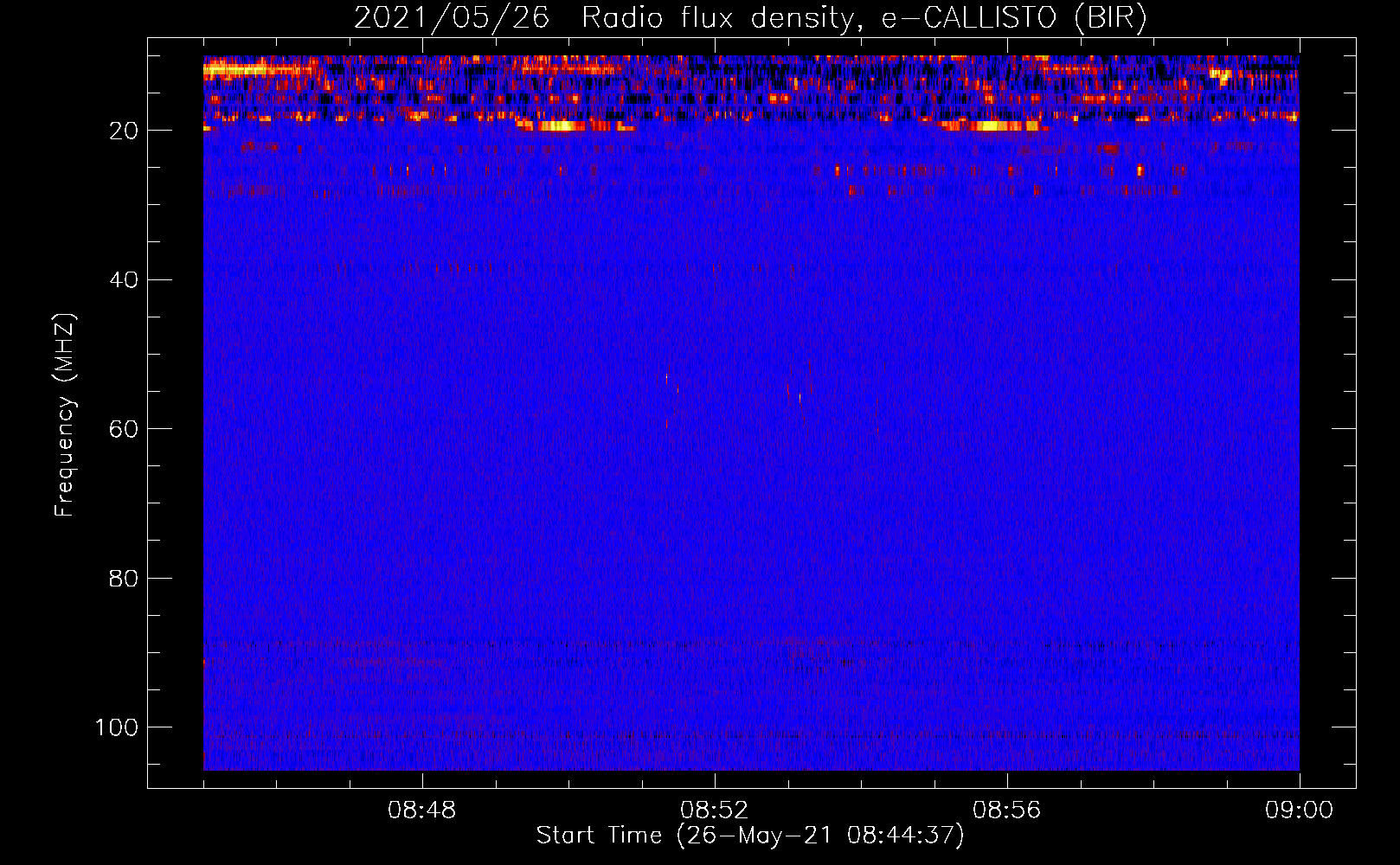Click the plot title 'Radio flux density, e-CALLISTO (BIR)'

864,18
